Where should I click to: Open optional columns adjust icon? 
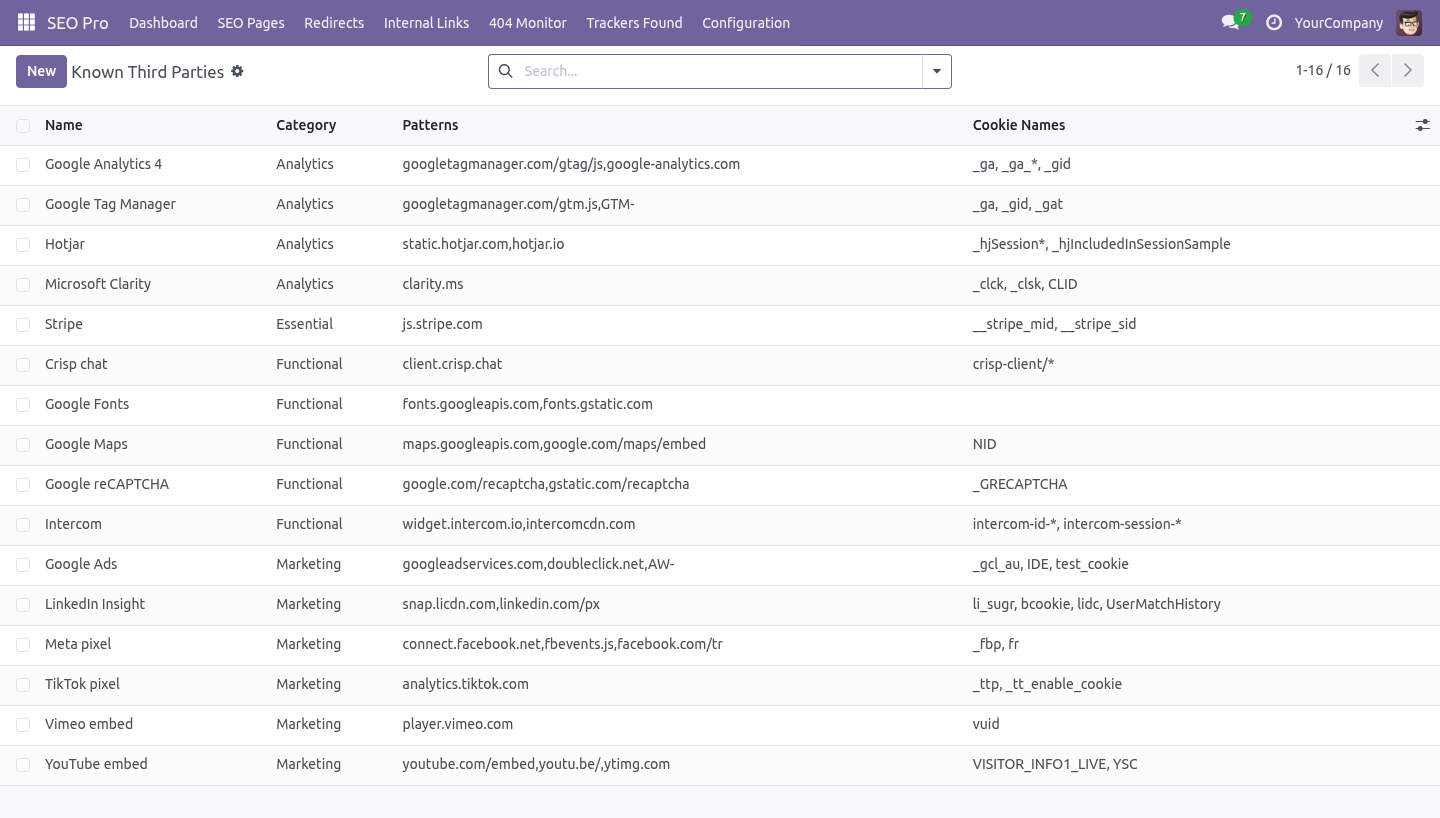coord(1422,125)
